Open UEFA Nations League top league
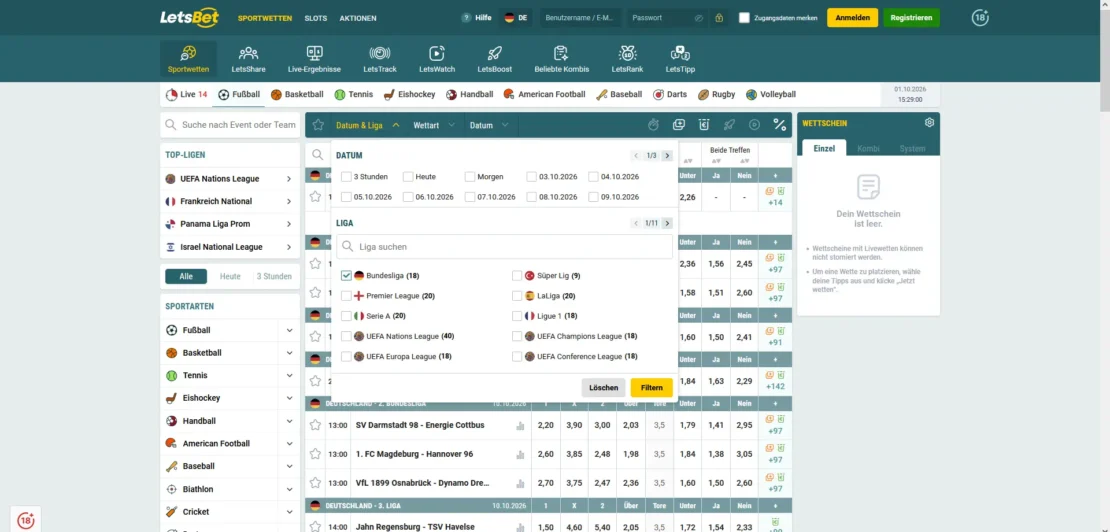The image size is (1110, 532). [229, 179]
